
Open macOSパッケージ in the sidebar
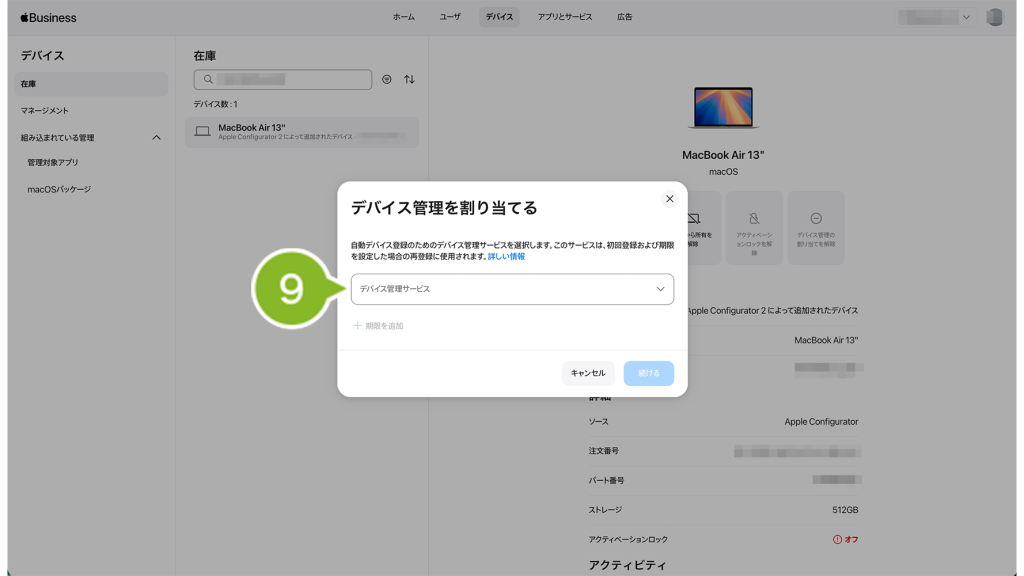point(59,189)
